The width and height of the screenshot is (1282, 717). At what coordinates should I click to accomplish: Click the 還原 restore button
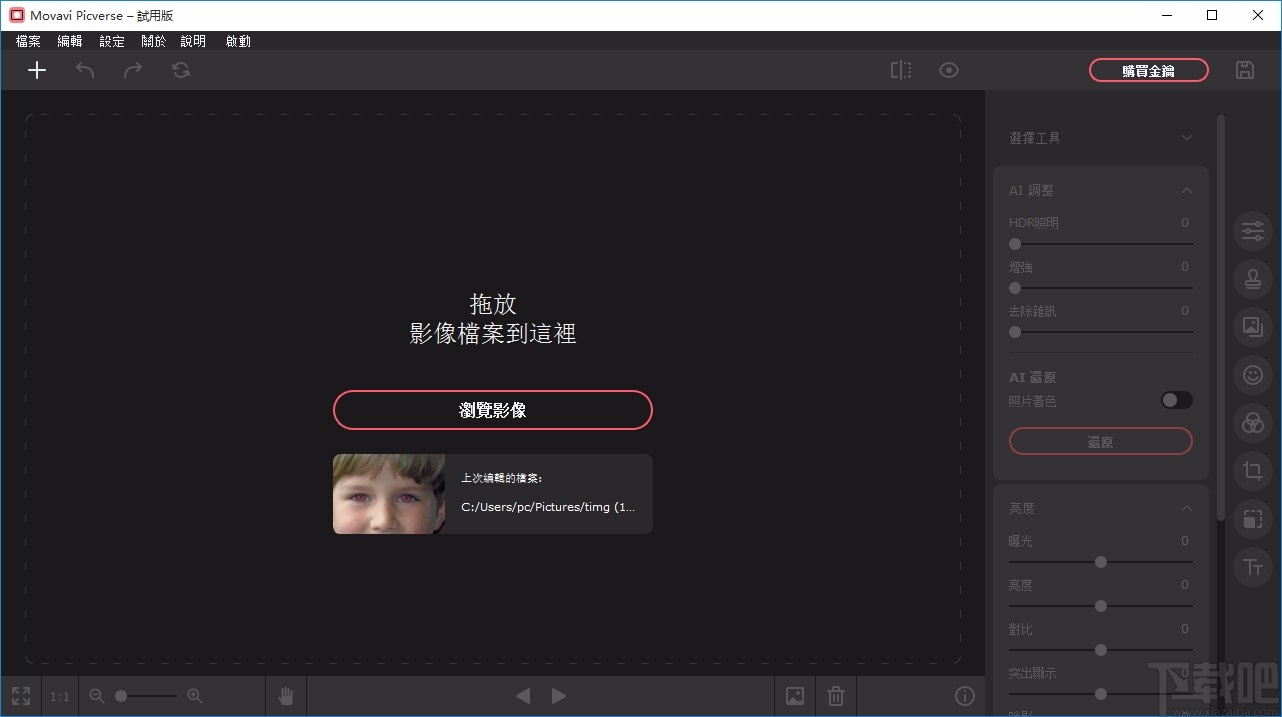click(x=1100, y=441)
